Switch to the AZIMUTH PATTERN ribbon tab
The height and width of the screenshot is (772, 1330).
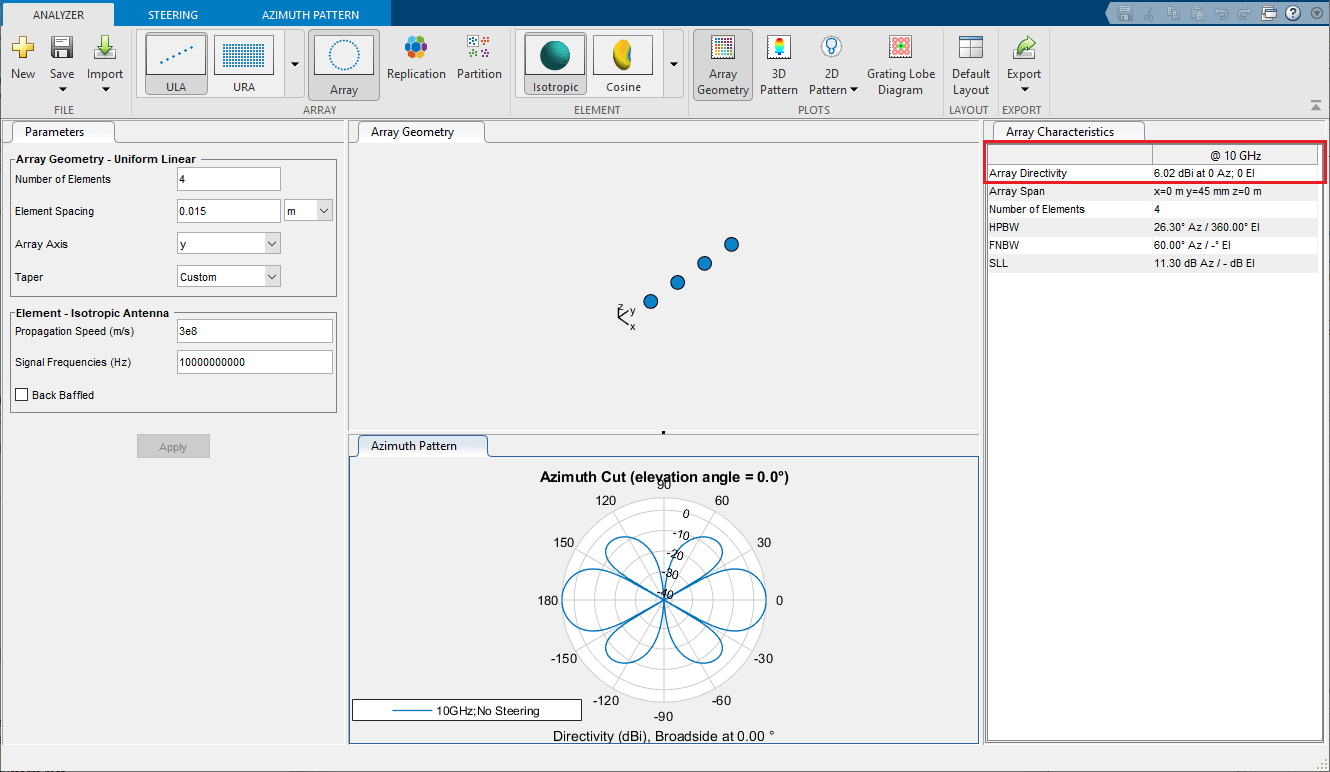point(310,15)
